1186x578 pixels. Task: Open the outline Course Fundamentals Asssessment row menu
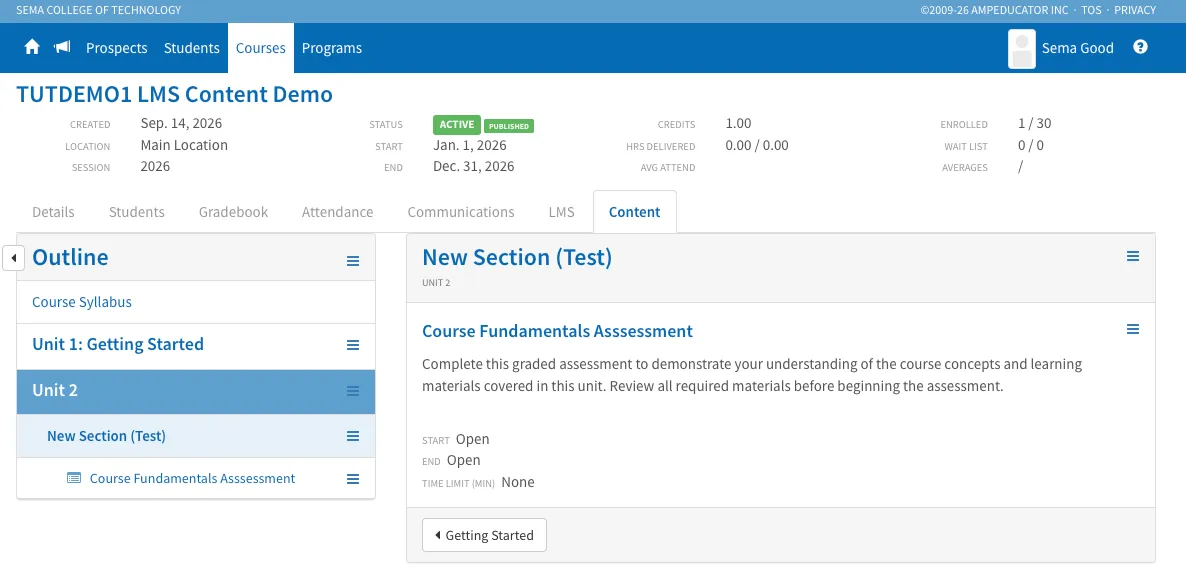point(352,479)
